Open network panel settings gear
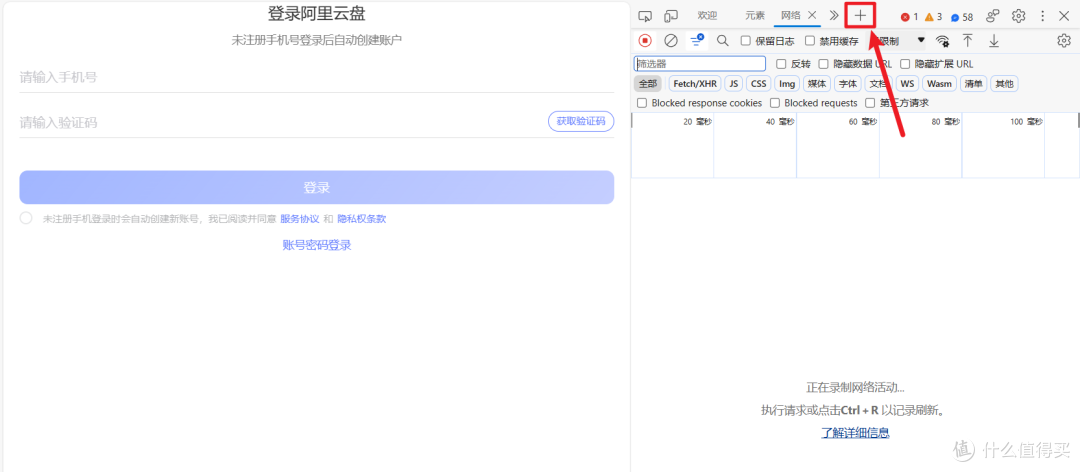Image resolution: width=1080 pixels, height=472 pixels. [1063, 41]
